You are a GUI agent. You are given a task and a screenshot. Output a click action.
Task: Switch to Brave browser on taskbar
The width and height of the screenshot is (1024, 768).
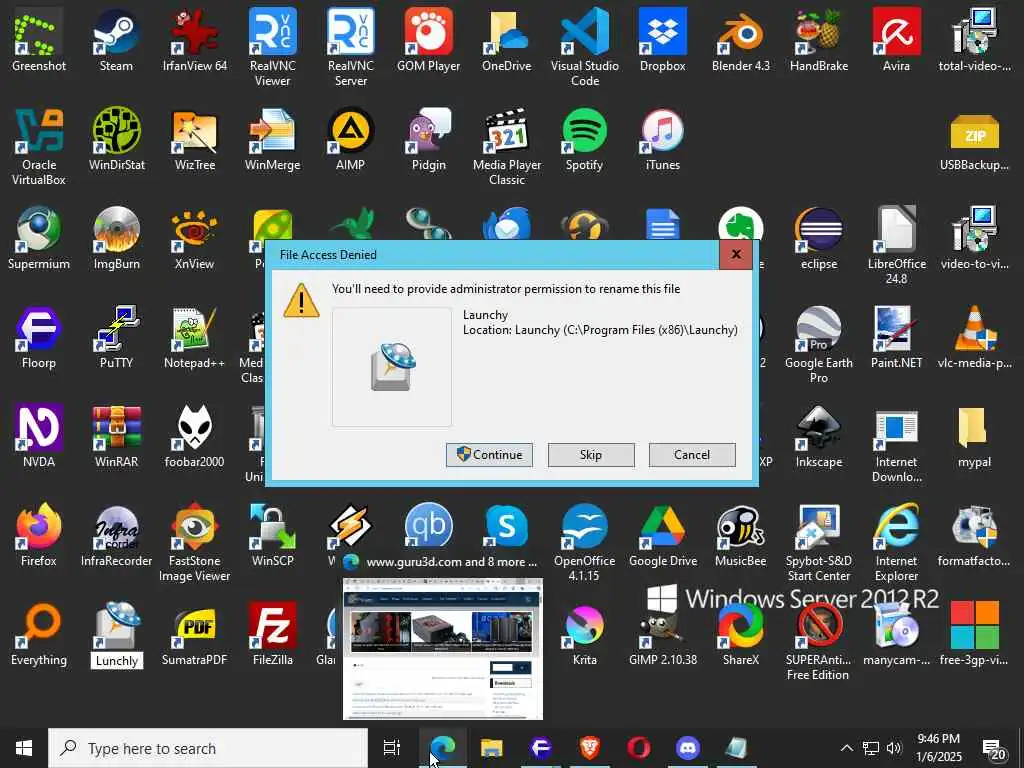coord(590,748)
